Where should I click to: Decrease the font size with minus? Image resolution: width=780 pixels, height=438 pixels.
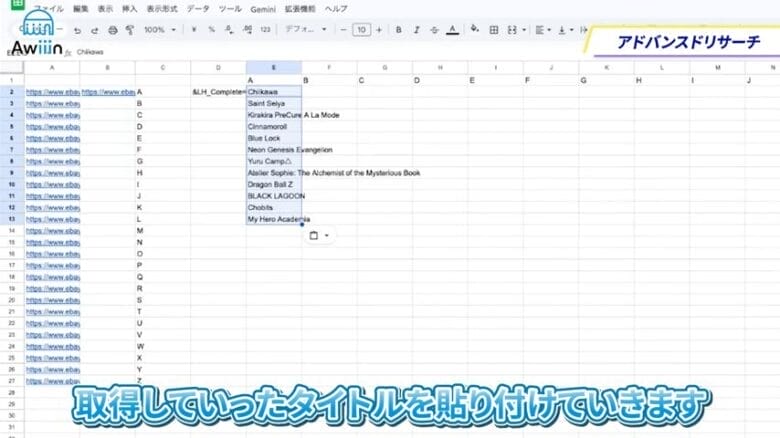pos(343,30)
